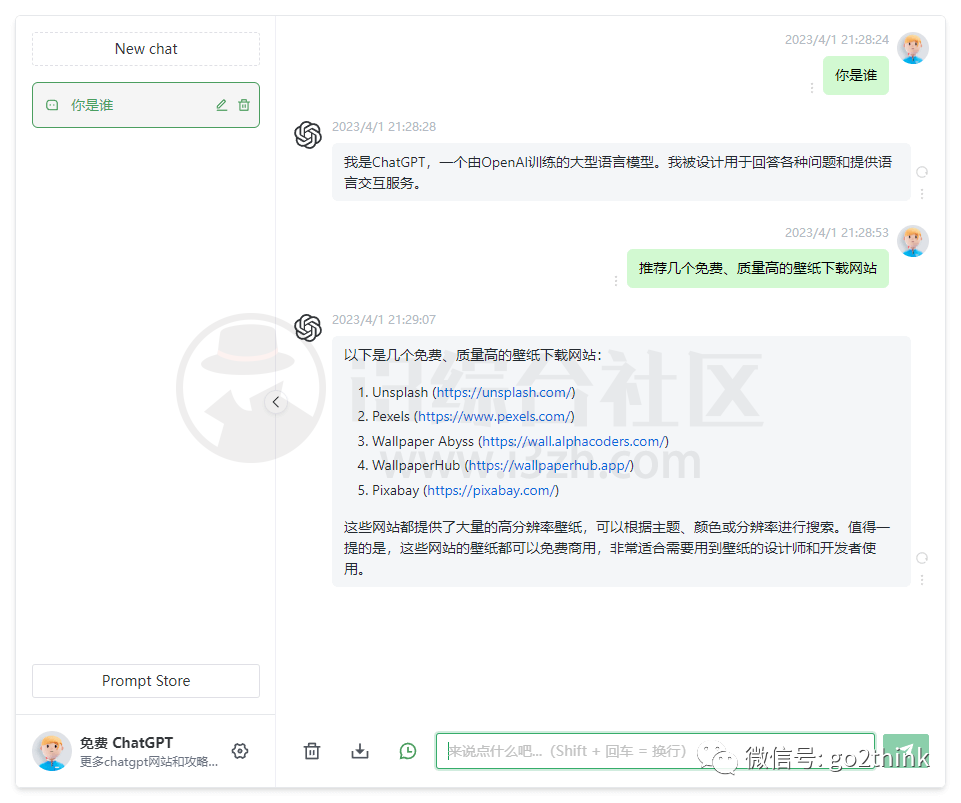Click user avatar at 21:28:24 message

tap(913, 48)
